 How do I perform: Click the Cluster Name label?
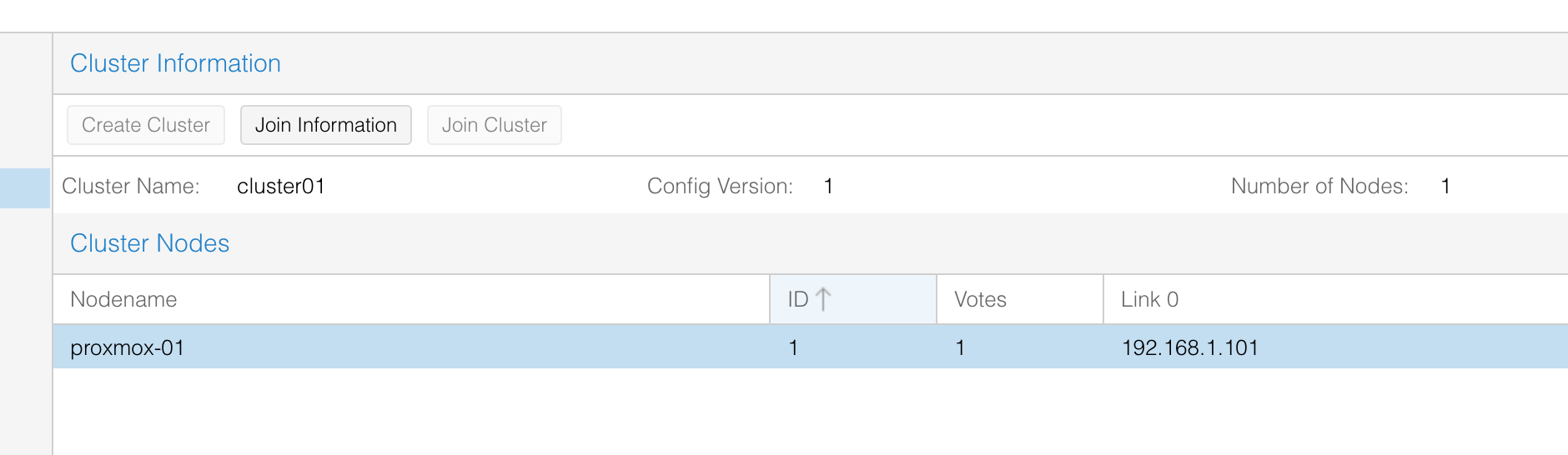(x=131, y=186)
